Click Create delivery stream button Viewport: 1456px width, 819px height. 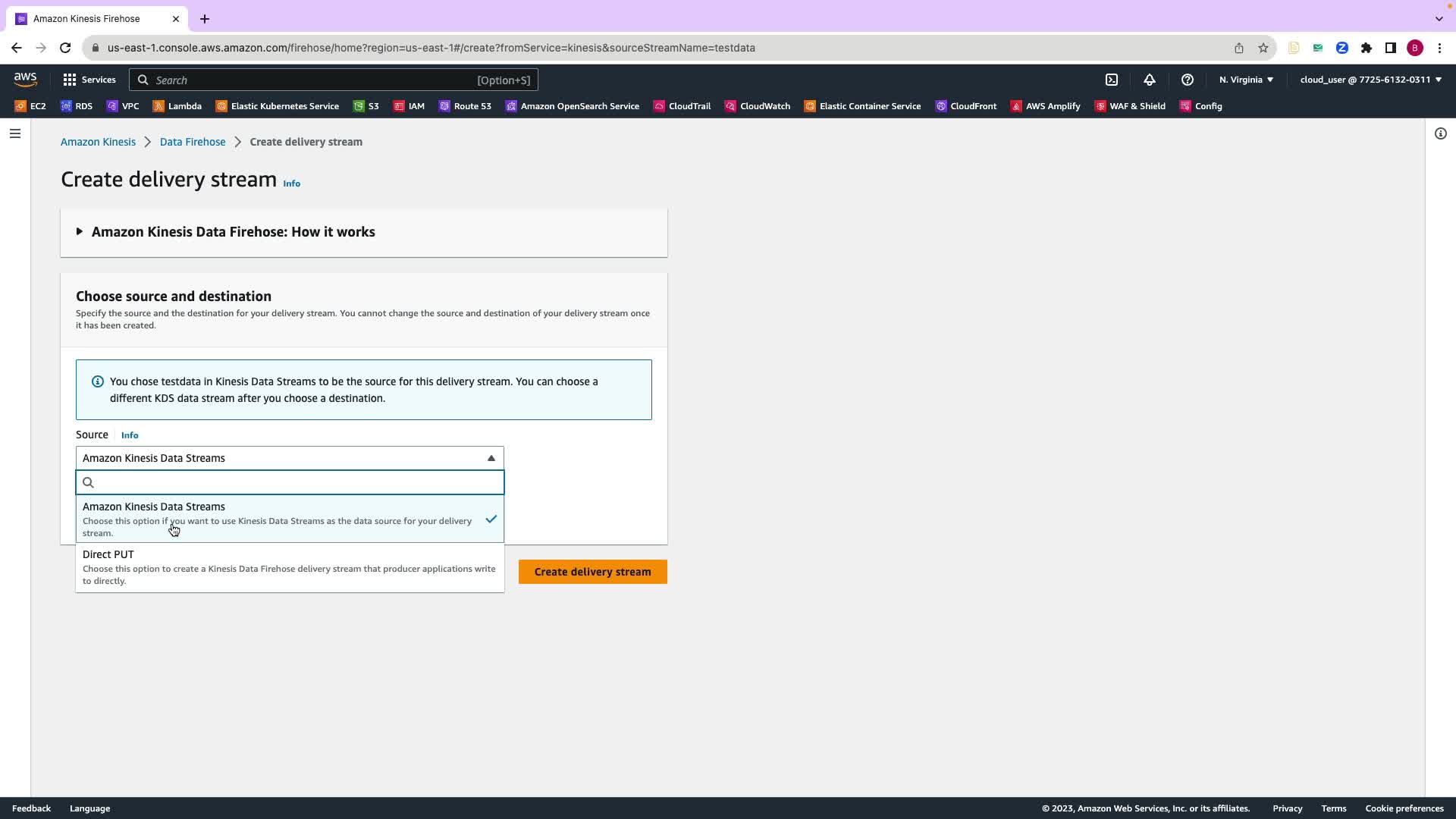(592, 572)
